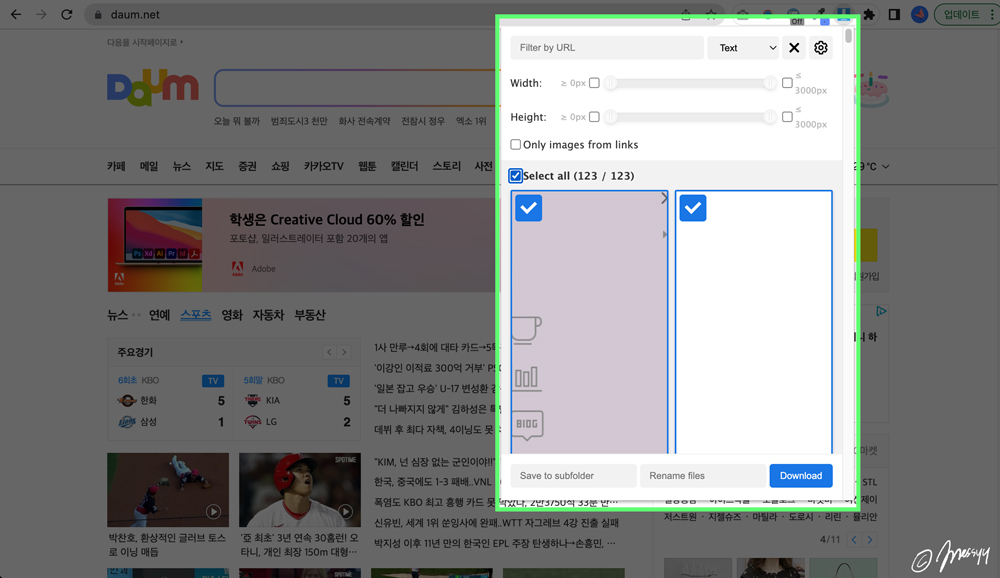
Task: Click the browser profile avatar
Action: [x=919, y=14]
